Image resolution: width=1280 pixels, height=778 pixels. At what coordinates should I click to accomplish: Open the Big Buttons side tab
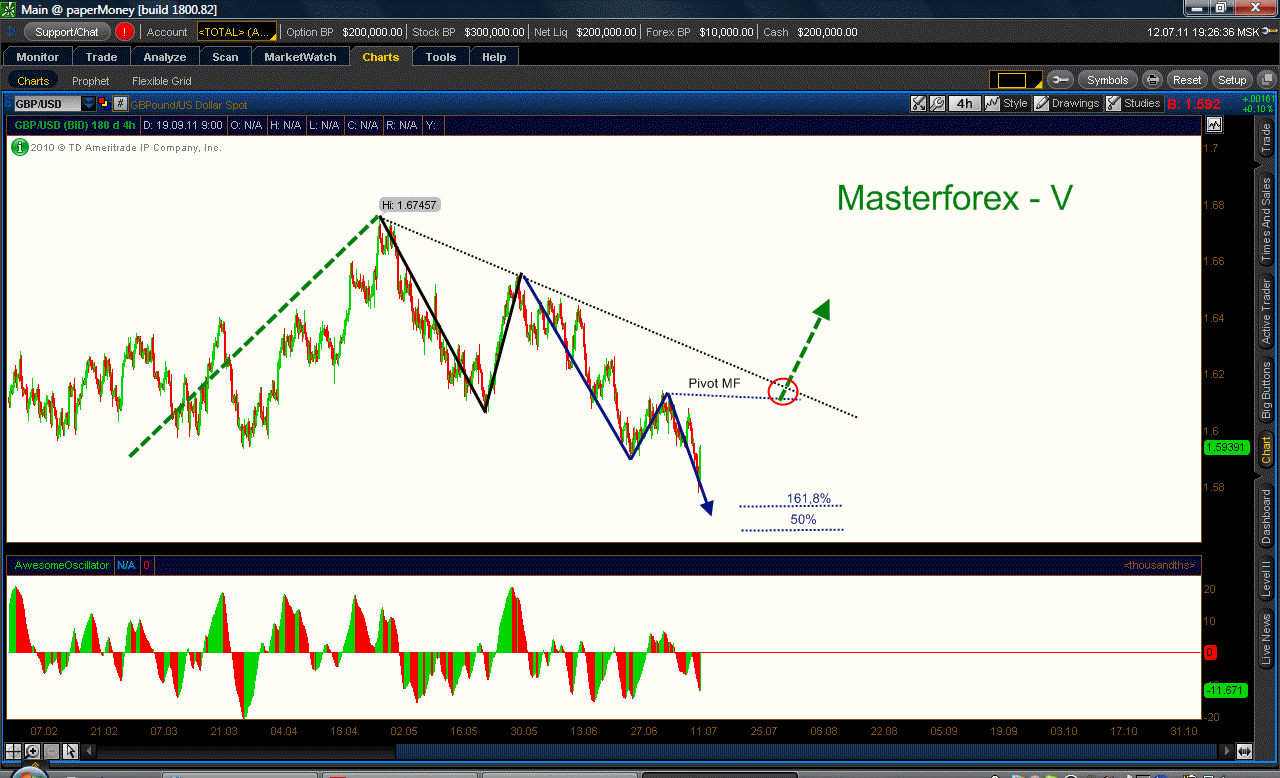point(1266,391)
